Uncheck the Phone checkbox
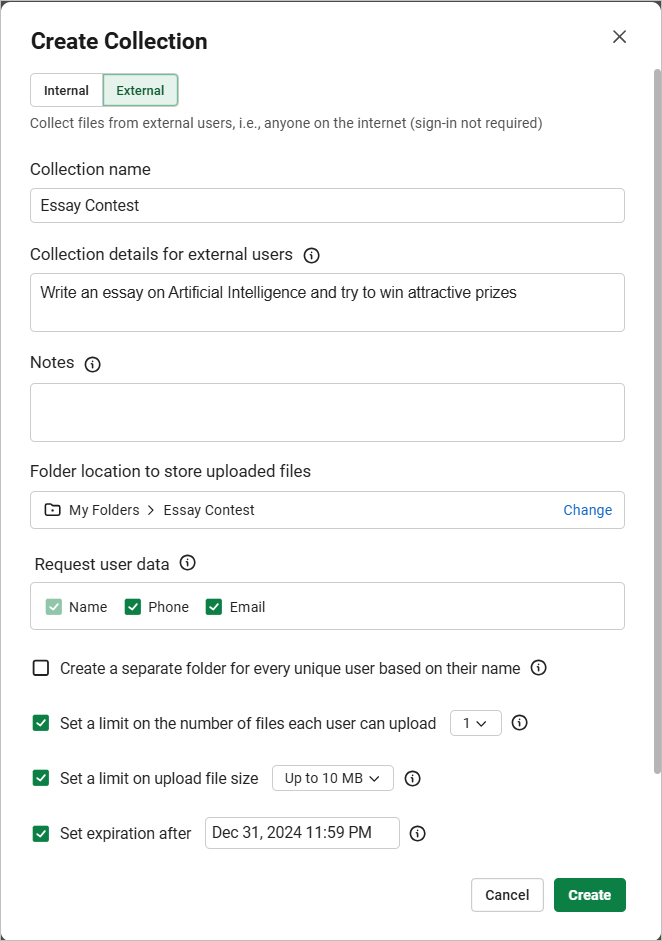The width and height of the screenshot is (662, 941). click(133, 607)
